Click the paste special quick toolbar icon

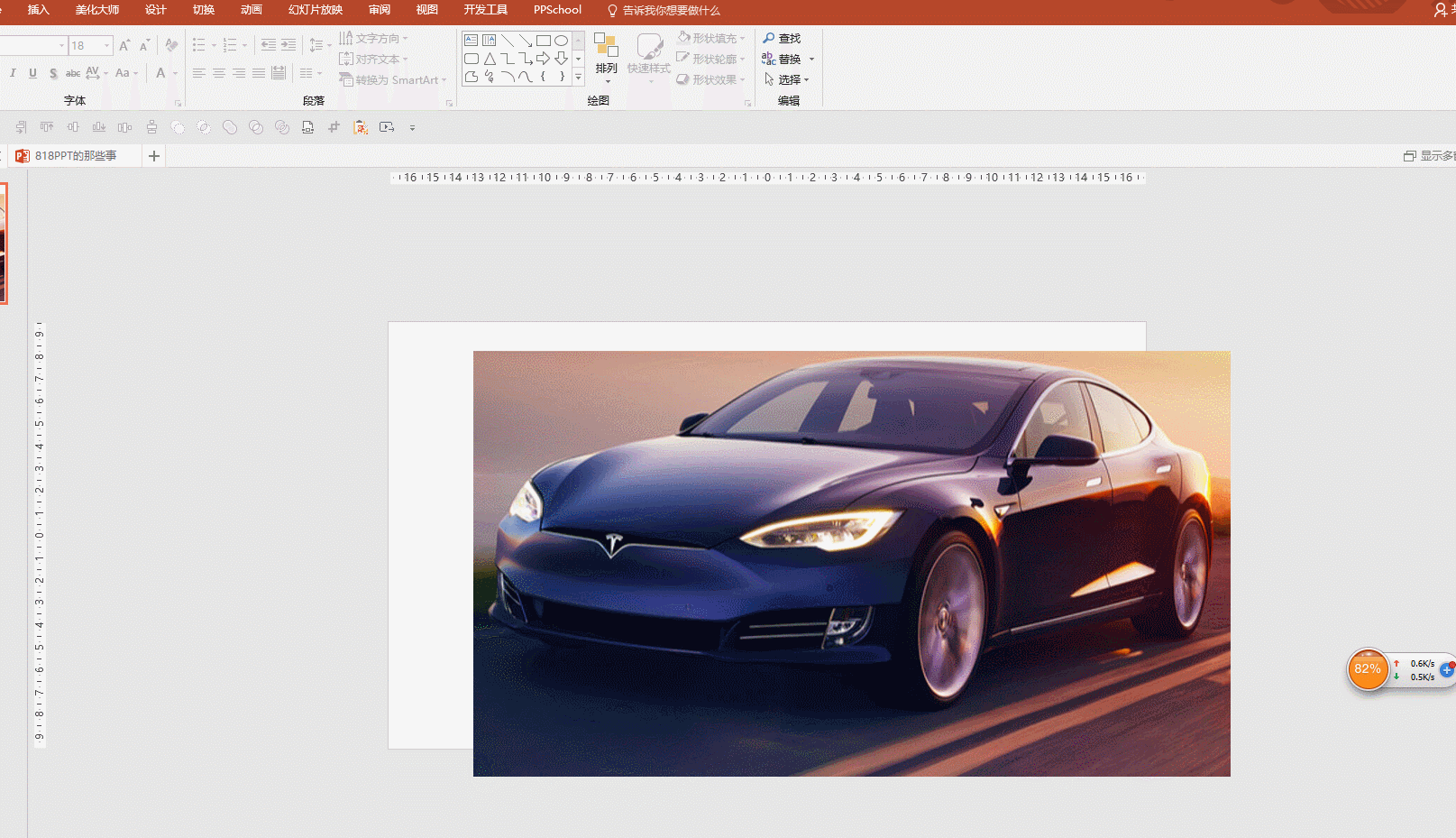[361, 127]
